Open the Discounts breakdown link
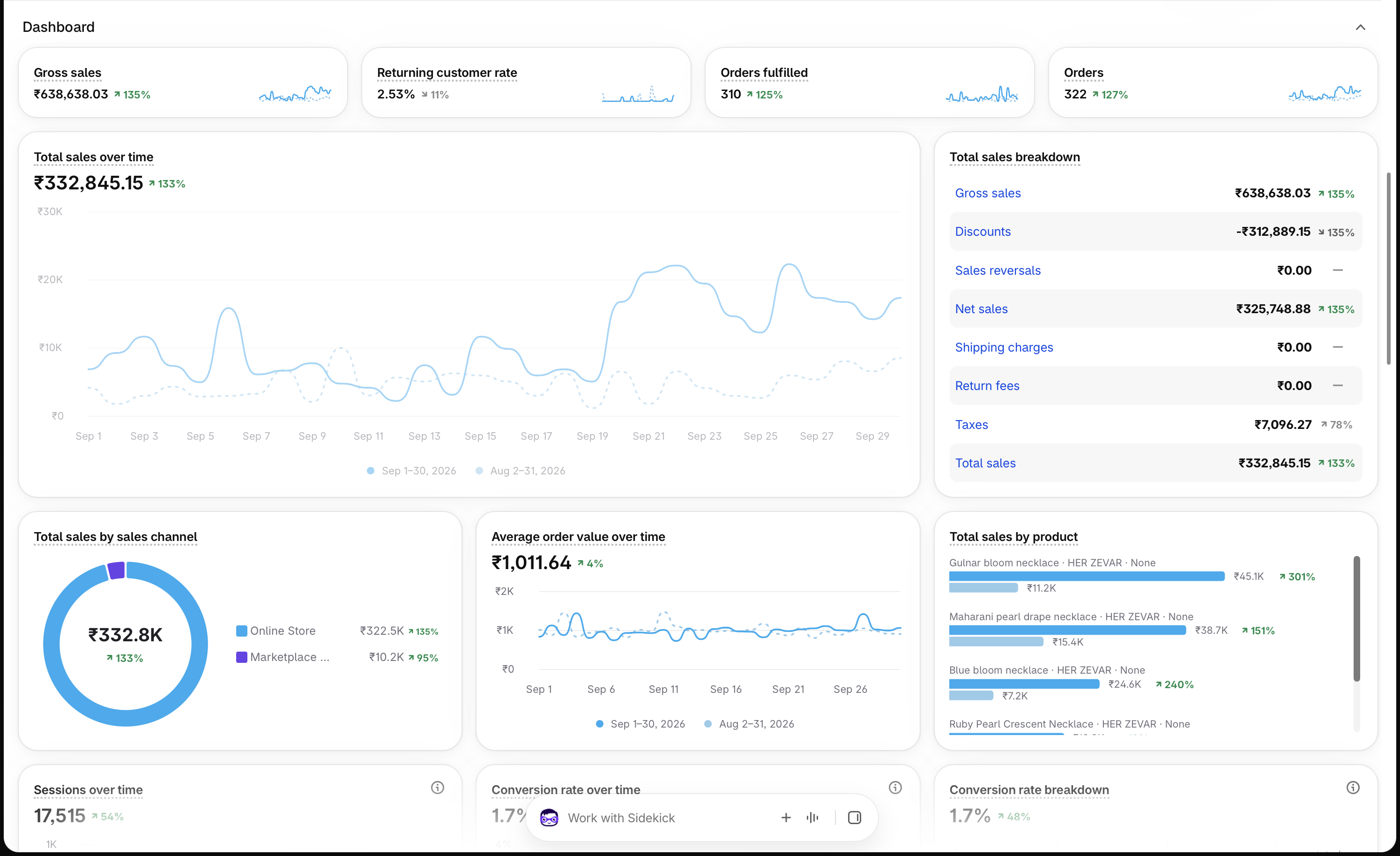 click(983, 232)
